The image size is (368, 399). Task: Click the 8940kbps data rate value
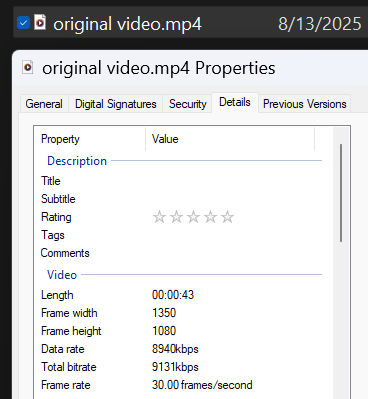[175, 349]
